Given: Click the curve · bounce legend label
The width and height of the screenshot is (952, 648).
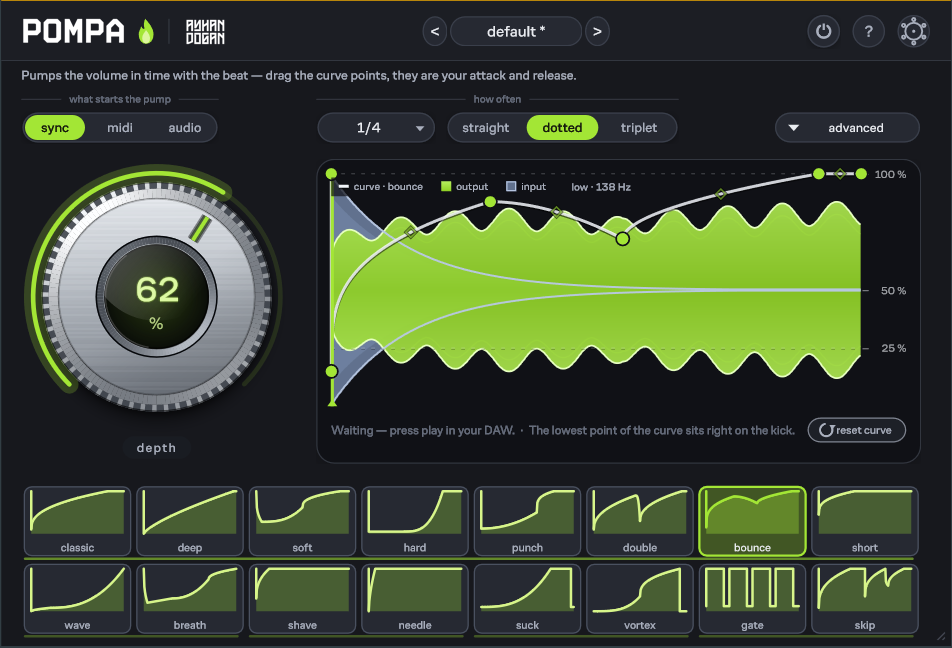Looking at the screenshot, I should pyautogui.click(x=388, y=187).
